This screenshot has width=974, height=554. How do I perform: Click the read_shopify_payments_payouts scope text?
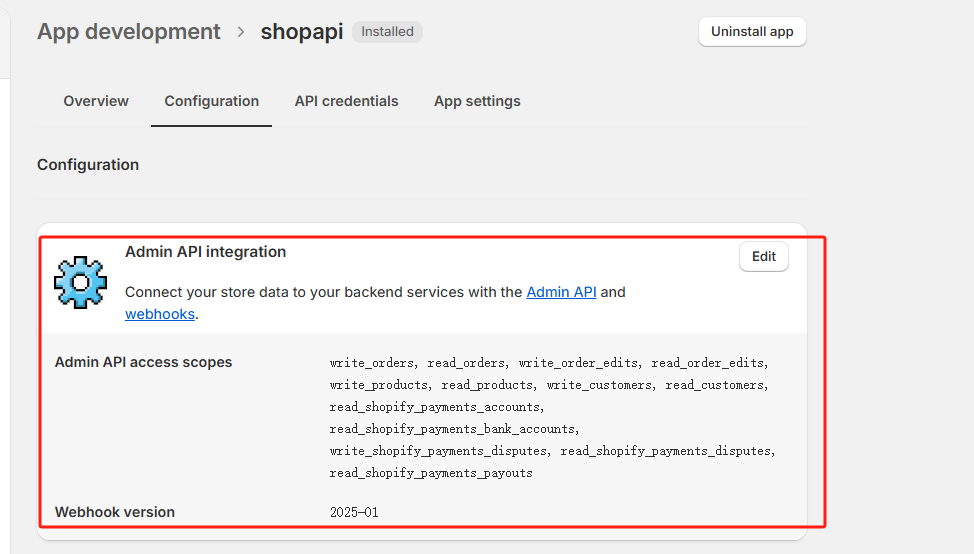coord(431,473)
